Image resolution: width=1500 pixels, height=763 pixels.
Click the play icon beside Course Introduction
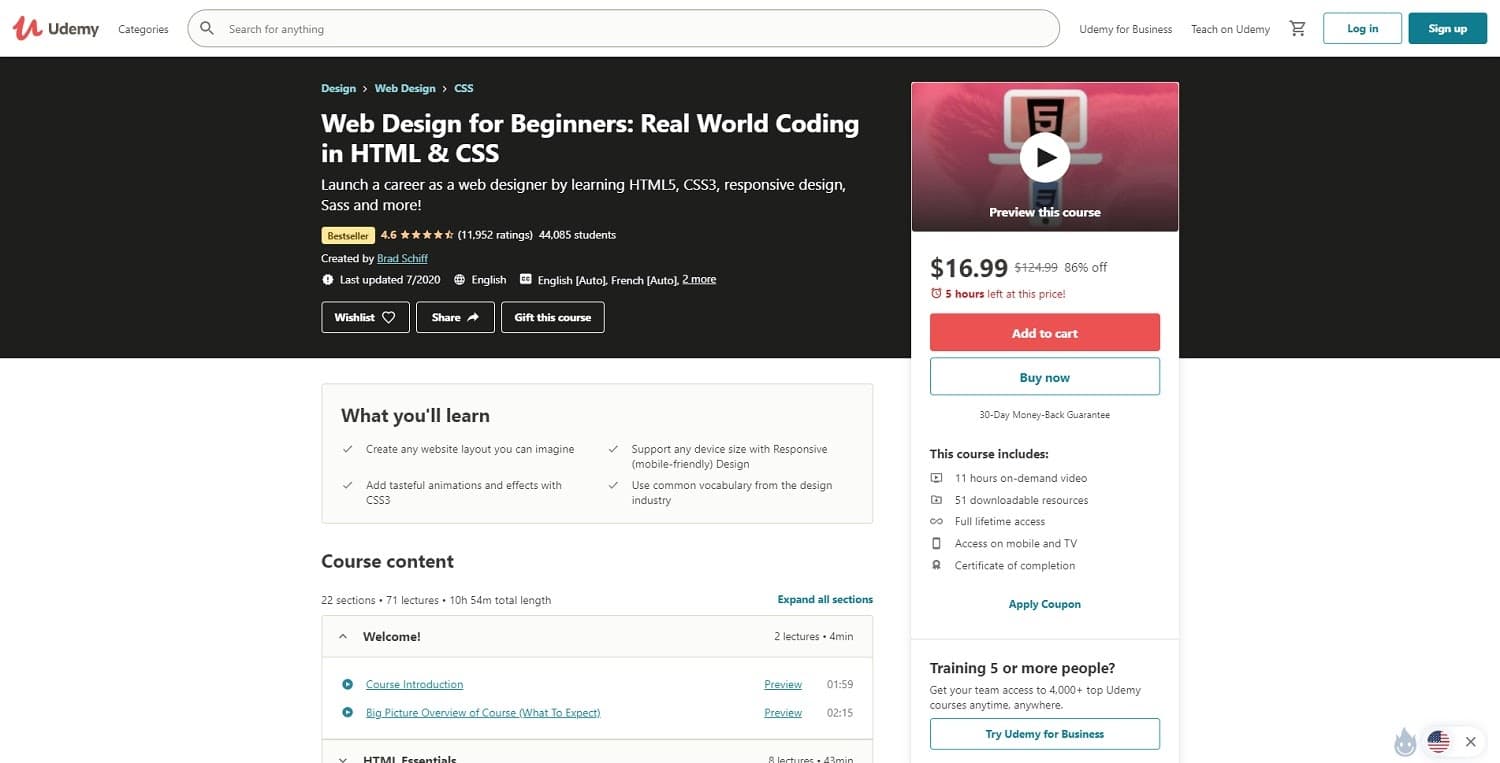tap(347, 684)
